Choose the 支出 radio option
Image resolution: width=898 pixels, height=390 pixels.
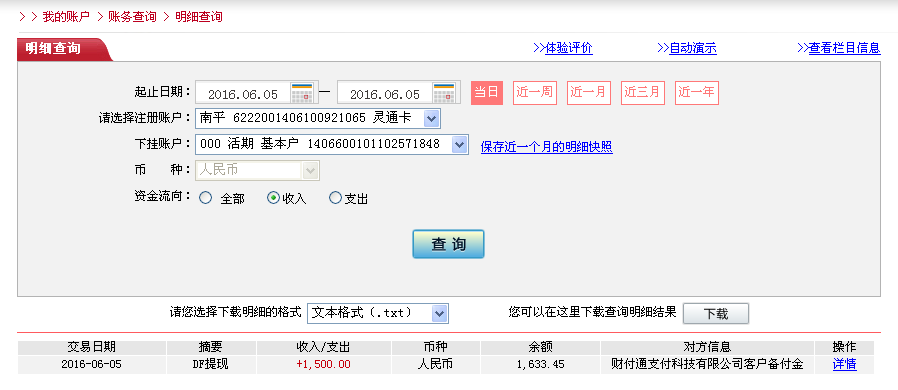[x=335, y=198]
